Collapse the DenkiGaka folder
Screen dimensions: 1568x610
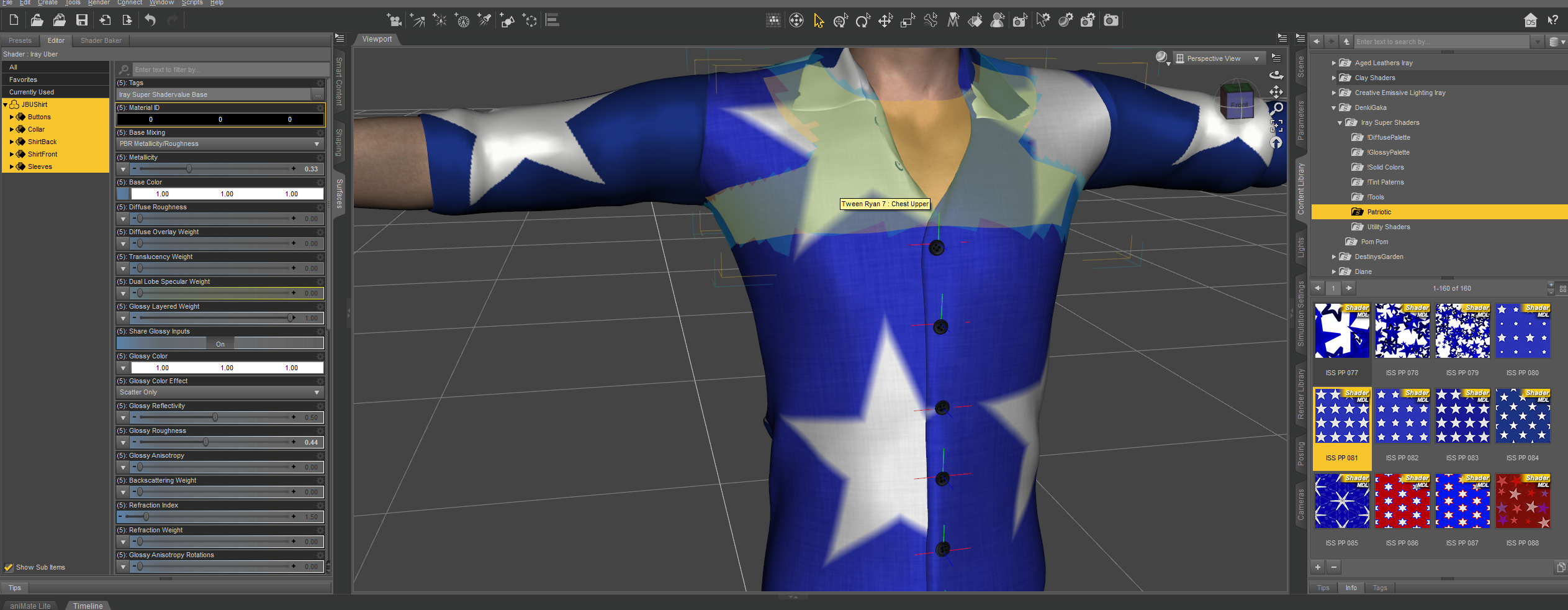[1334, 107]
